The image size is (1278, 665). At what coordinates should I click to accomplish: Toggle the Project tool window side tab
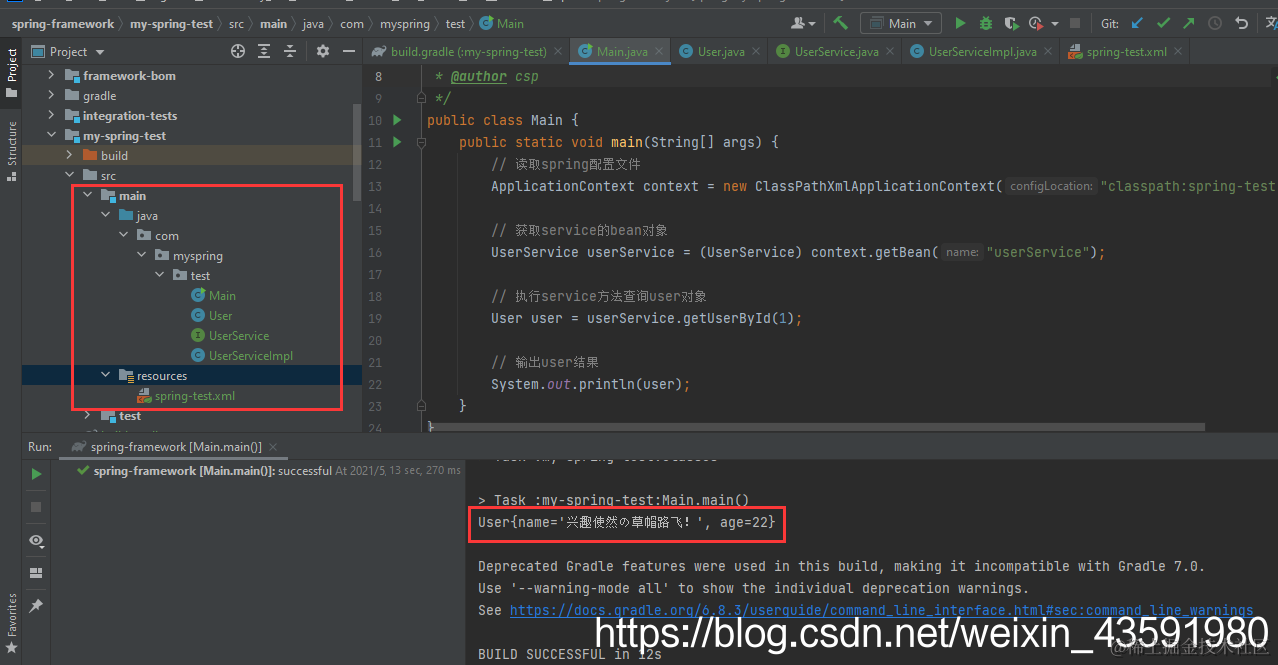coord(11,72)
